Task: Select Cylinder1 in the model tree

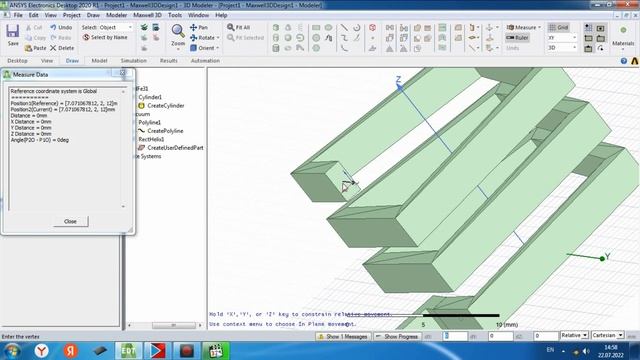Action: (150, 97)
